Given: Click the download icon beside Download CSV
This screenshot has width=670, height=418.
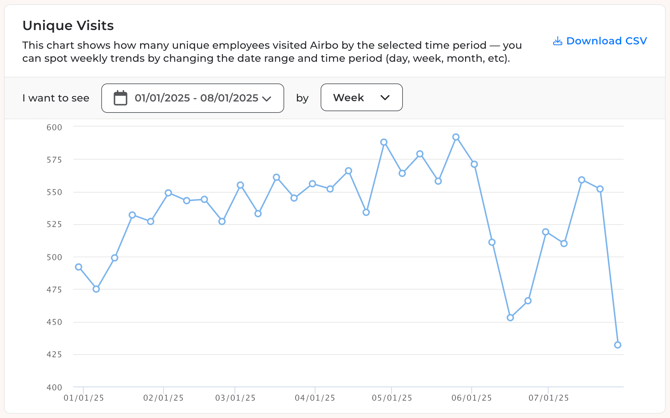Looking at the screenshot, I should pos(557,41).
